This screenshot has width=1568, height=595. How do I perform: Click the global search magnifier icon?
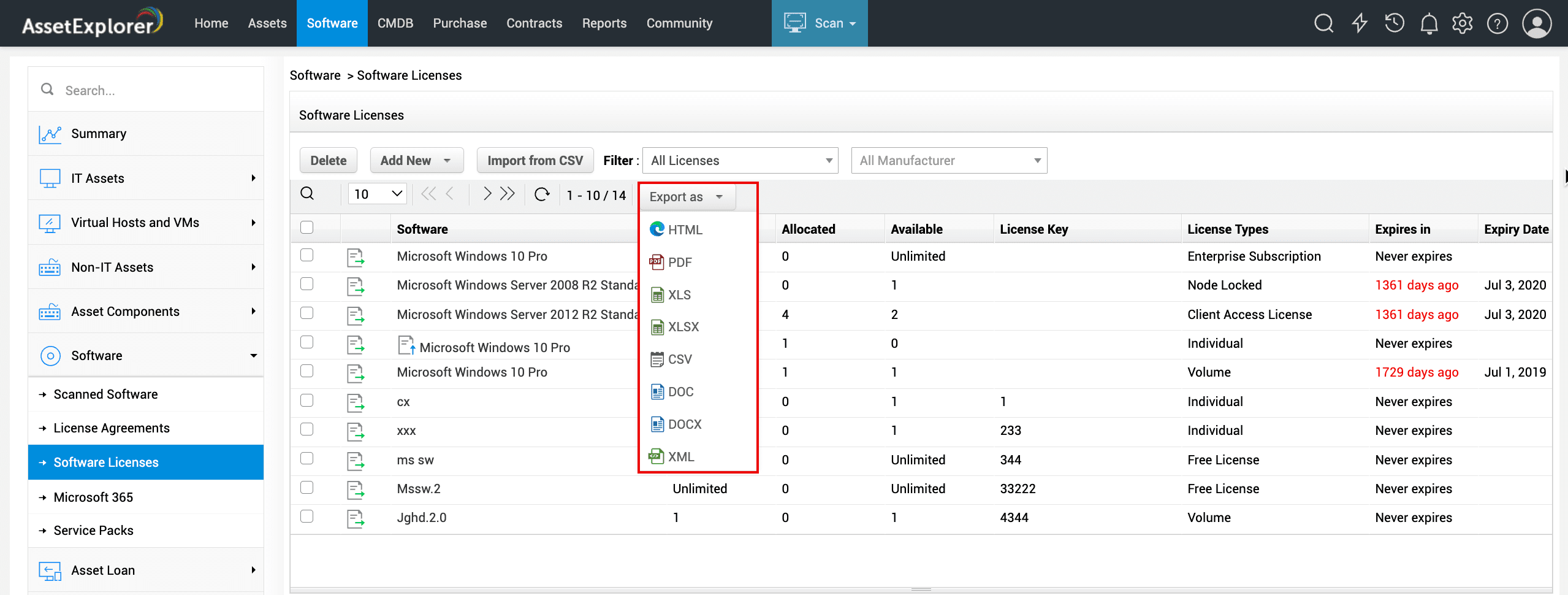(x=1323, y=23)
